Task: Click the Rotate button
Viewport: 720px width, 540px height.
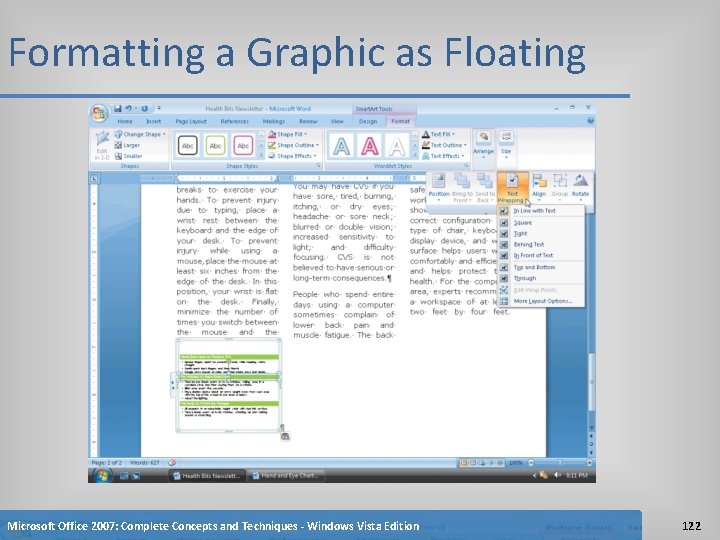Action: [x=580, y=188]
